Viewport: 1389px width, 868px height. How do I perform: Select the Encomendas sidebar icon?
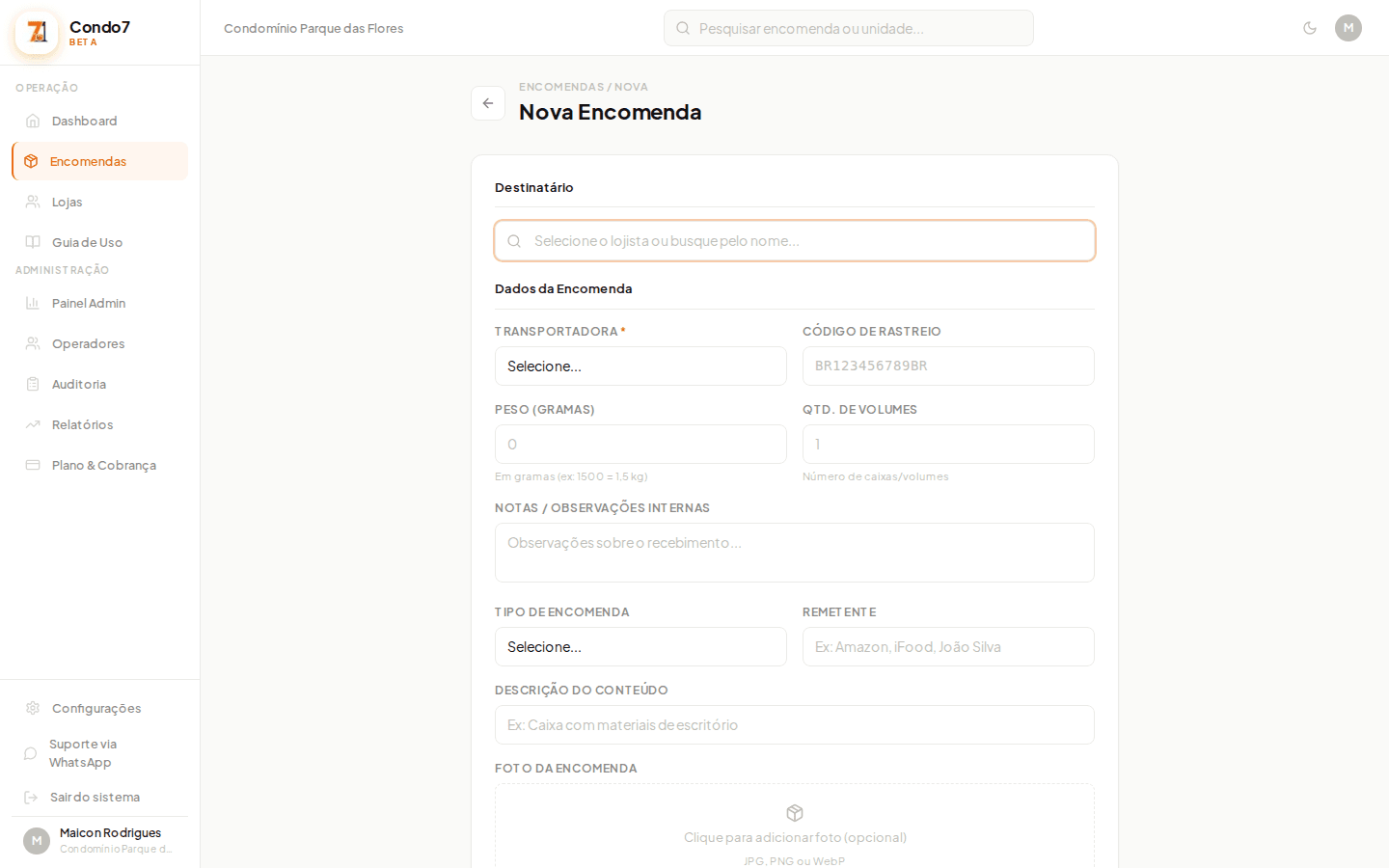32,161
